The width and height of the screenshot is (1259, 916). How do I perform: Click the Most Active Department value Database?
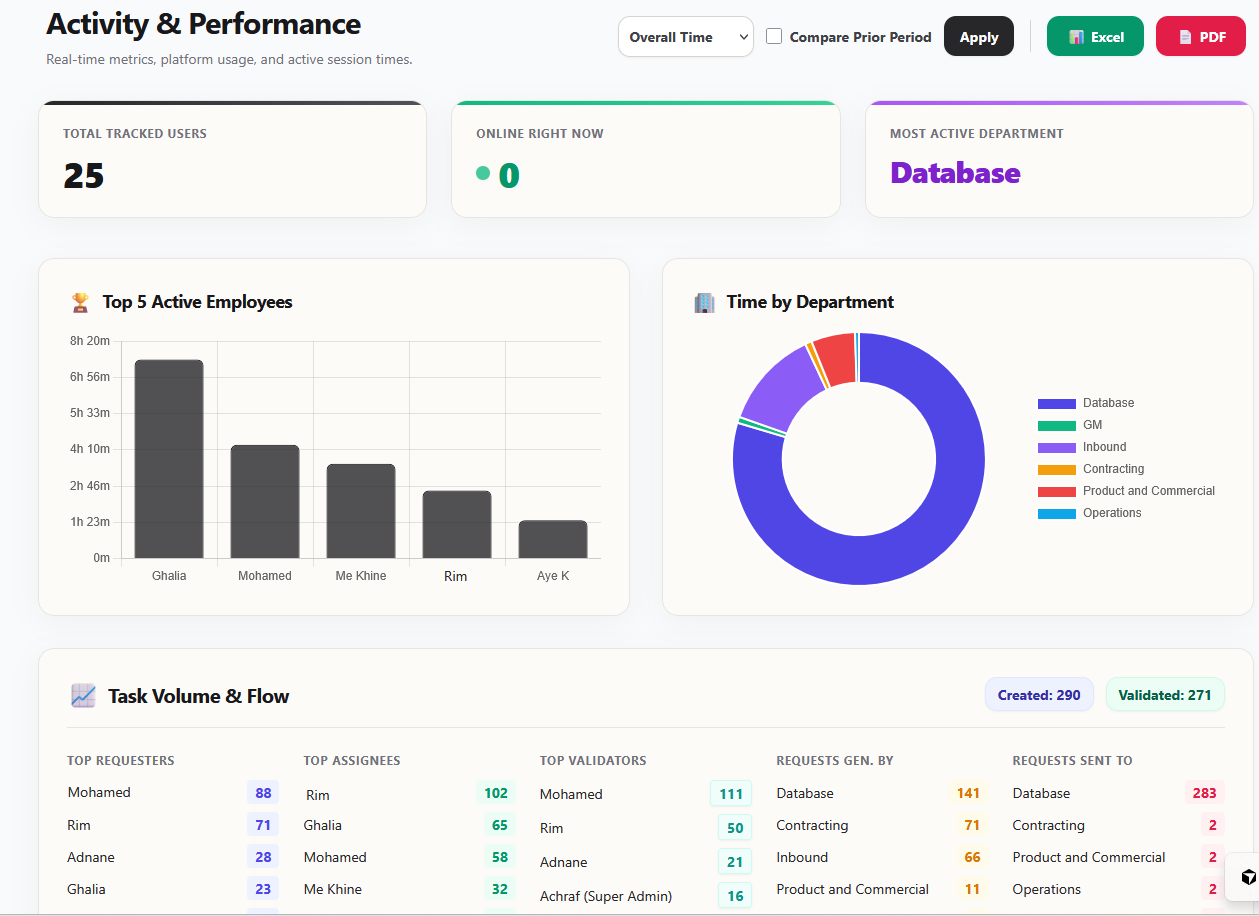pos(955,173)
